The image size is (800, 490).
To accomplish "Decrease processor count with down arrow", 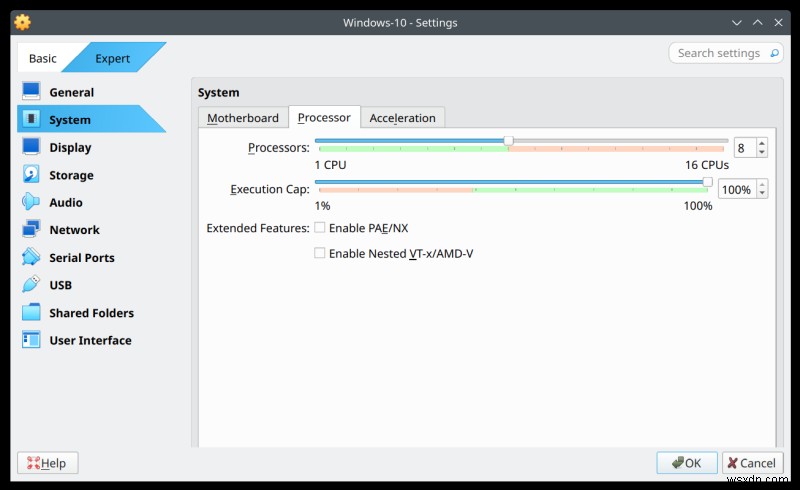I will [x=762, y=152].
